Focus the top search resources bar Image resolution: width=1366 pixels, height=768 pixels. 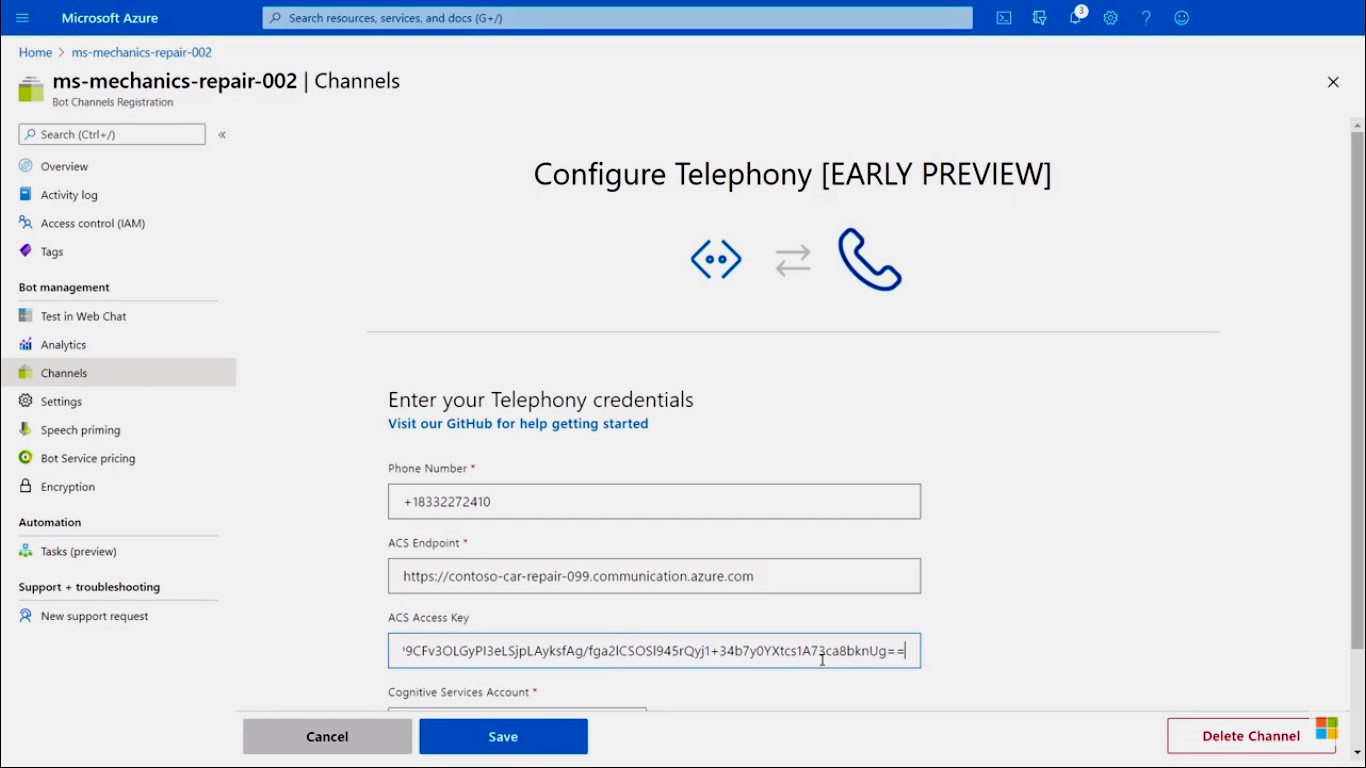coord(617,18)
